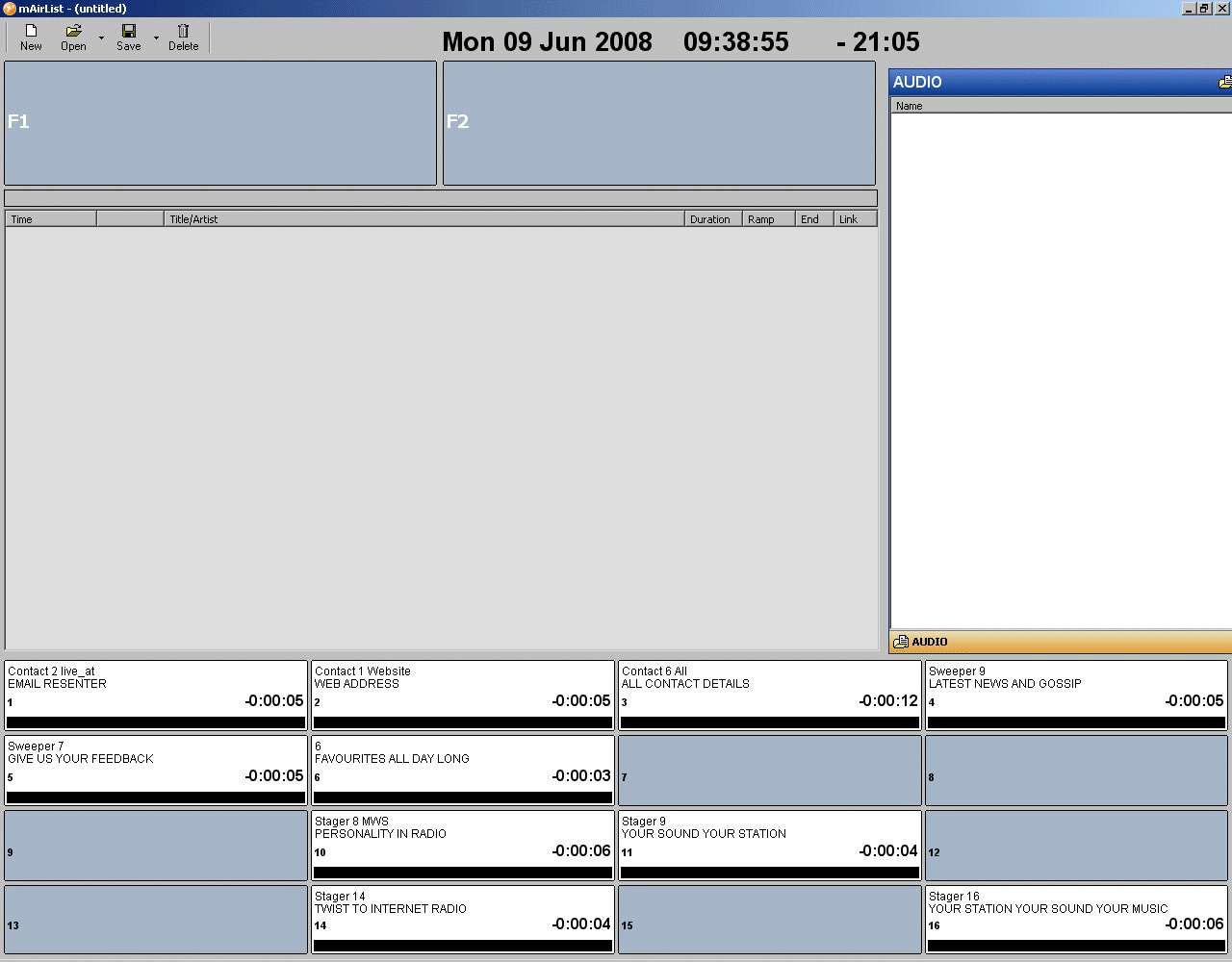Screen dimensions: 1232x962
Task: Select empty cart slot 7
Action: point(770,770)
